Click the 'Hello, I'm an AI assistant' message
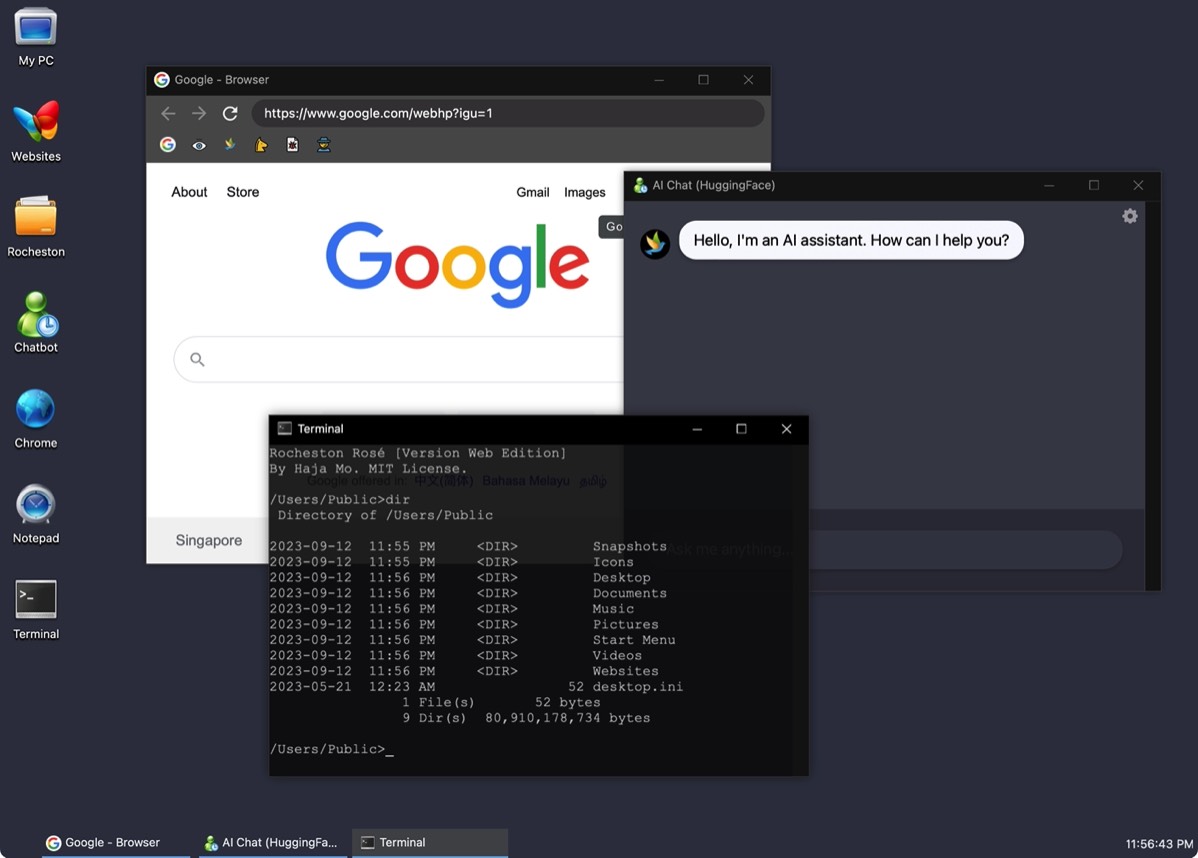 (851, 240)
